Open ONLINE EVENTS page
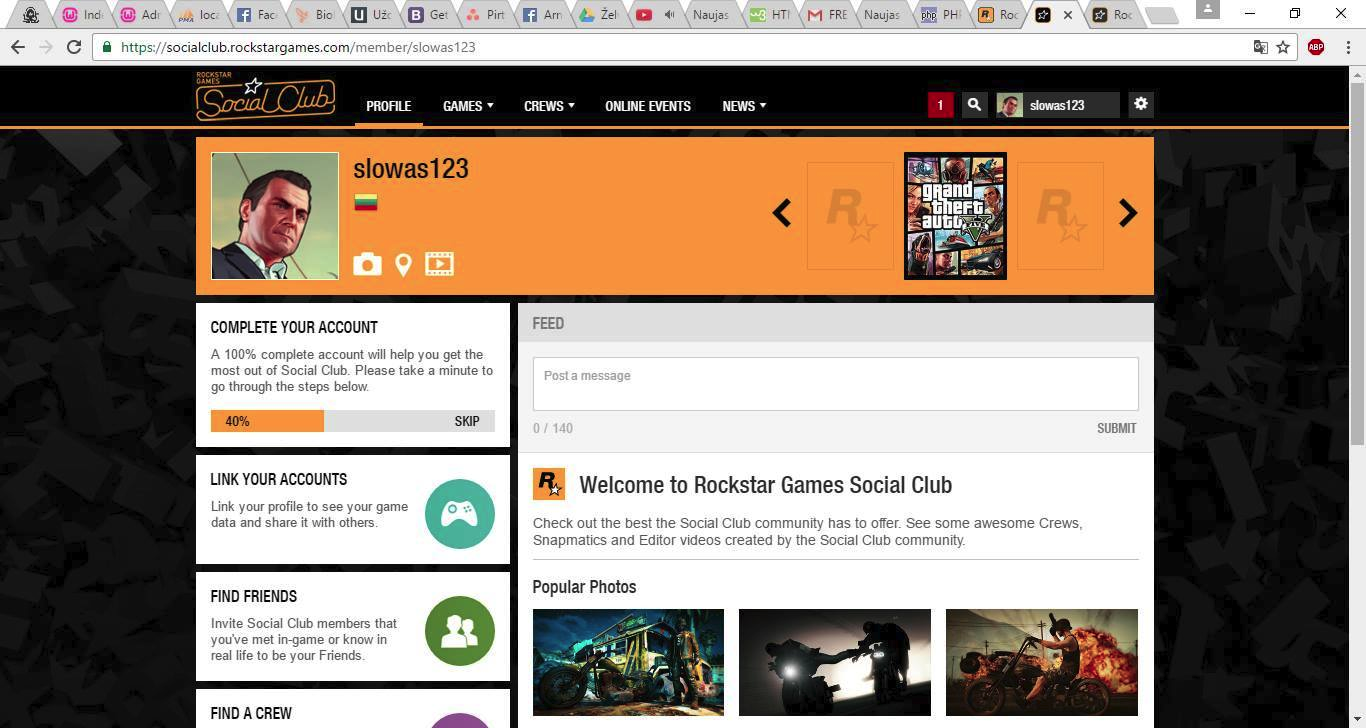1366x728 pixels. point(648,106)
